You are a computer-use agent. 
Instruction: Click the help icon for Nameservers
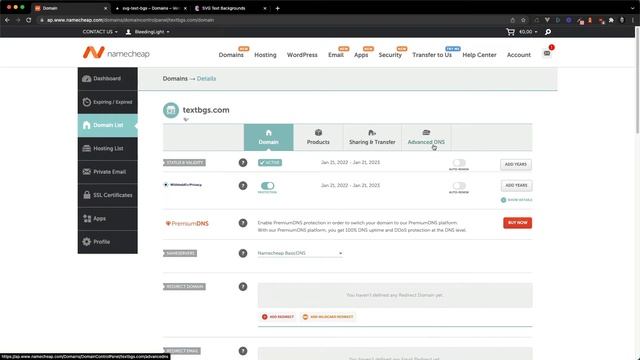[x=243, y=253]
